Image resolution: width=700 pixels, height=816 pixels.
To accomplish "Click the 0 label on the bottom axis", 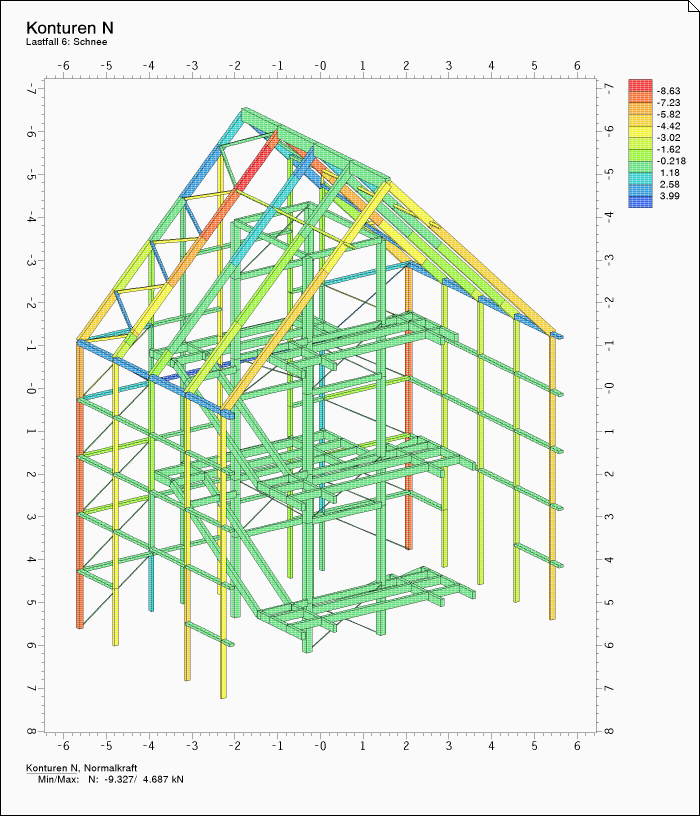I will 320,746.
